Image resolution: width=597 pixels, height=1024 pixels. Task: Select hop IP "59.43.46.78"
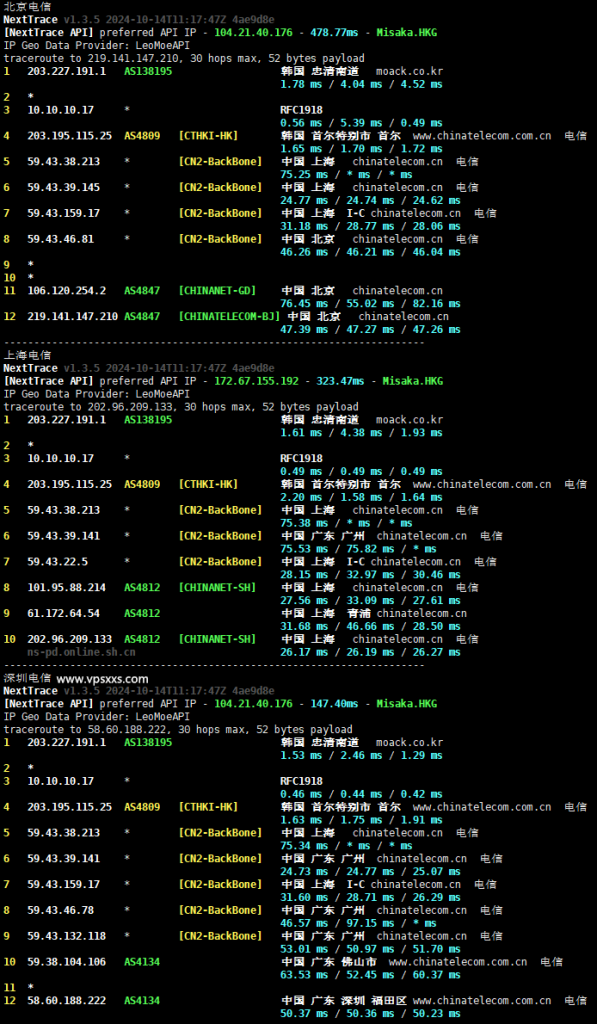click(x=61, y=910)
